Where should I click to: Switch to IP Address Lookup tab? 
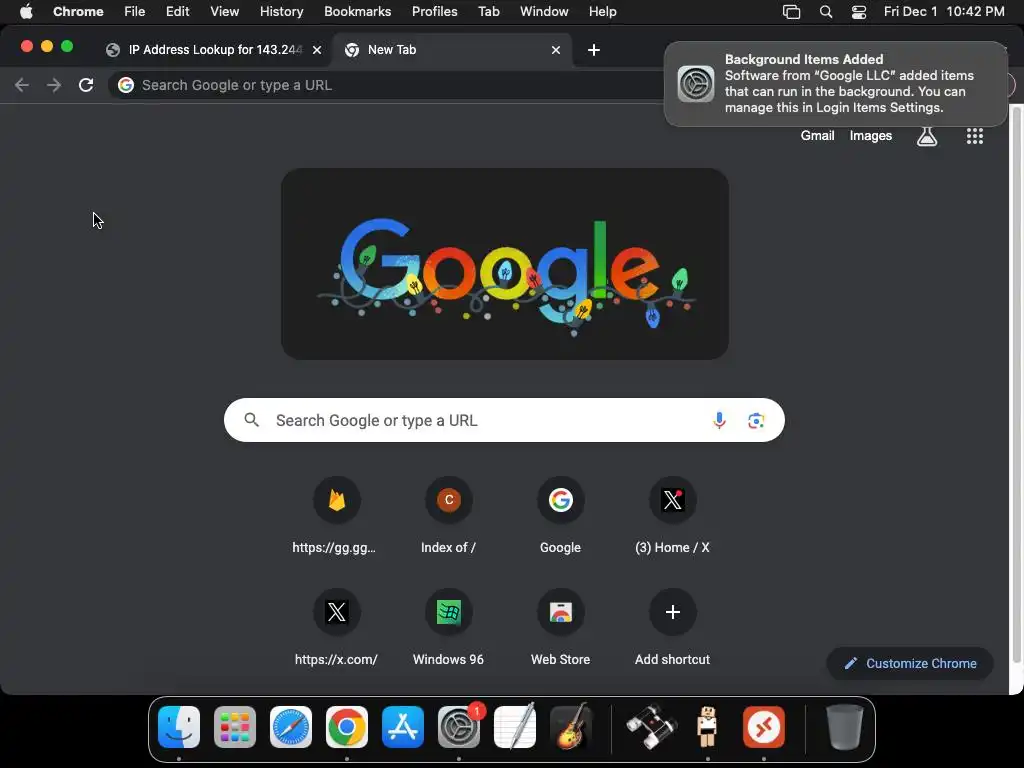[214, 50]
